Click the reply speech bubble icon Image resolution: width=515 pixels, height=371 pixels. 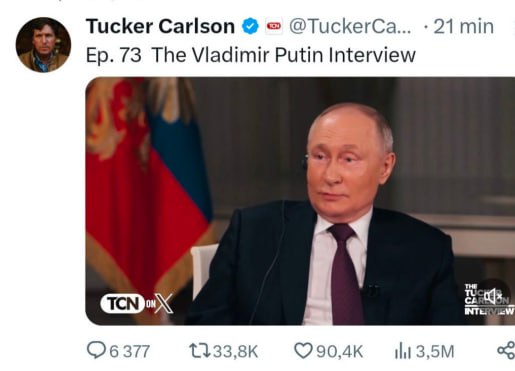(96, 351)
